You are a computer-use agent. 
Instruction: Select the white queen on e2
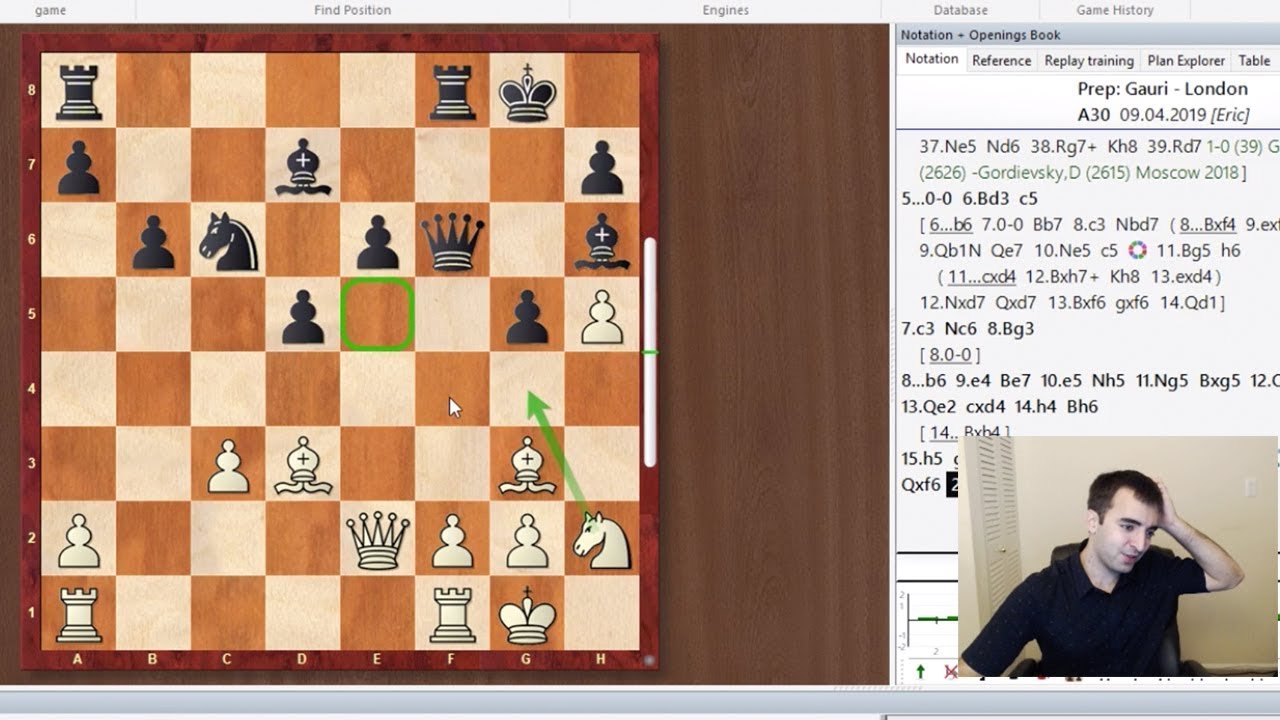(378, 538)
